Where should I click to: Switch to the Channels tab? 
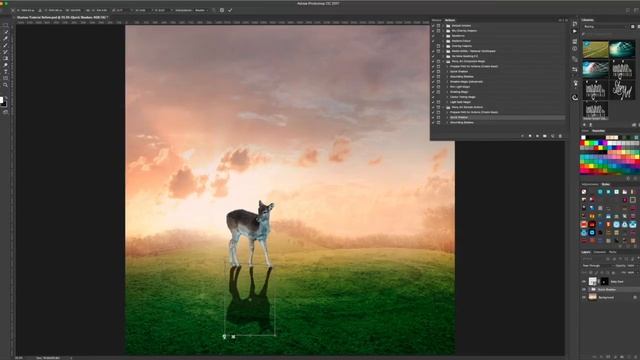point(600,252)
